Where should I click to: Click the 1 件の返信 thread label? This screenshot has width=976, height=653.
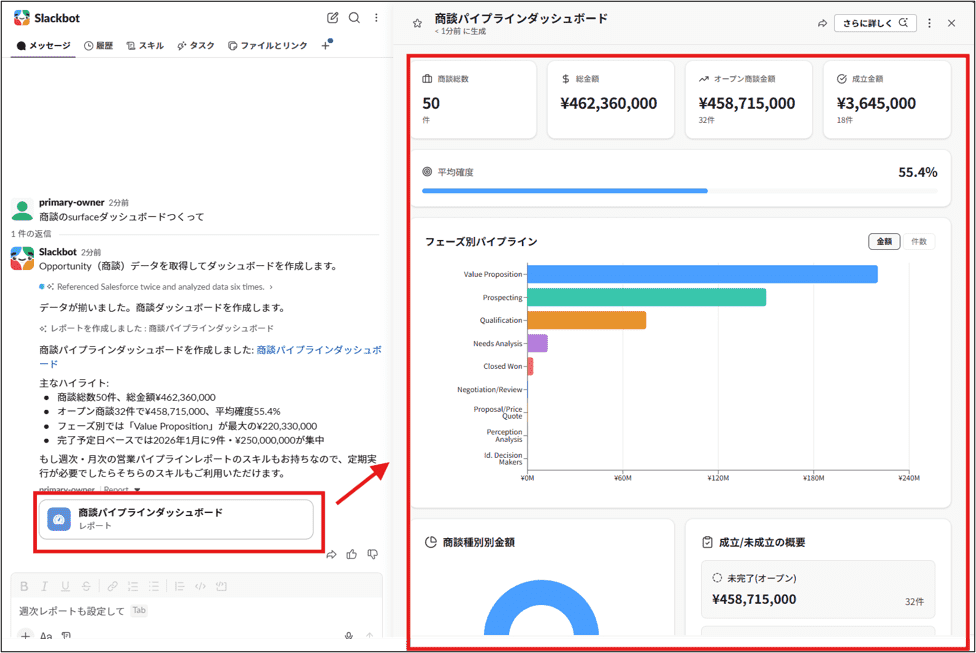(31, 234)
